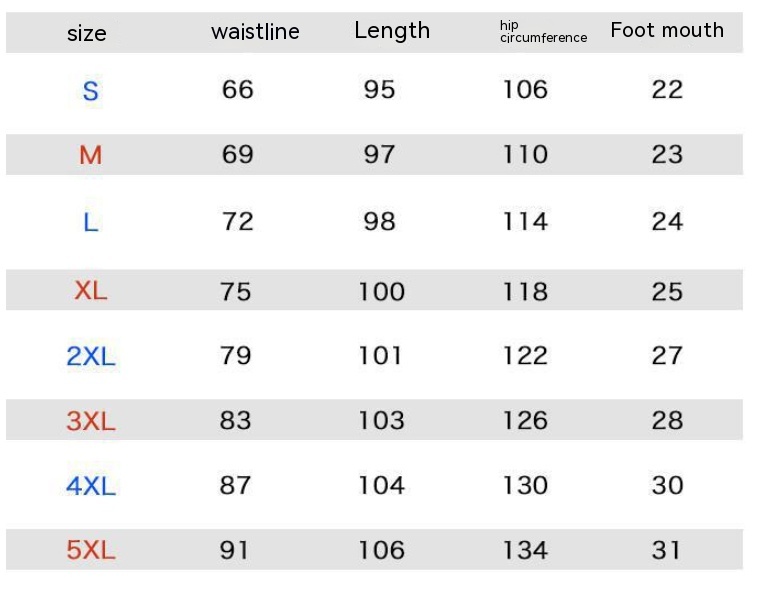Click the "size" column header

tap(87, 33)
